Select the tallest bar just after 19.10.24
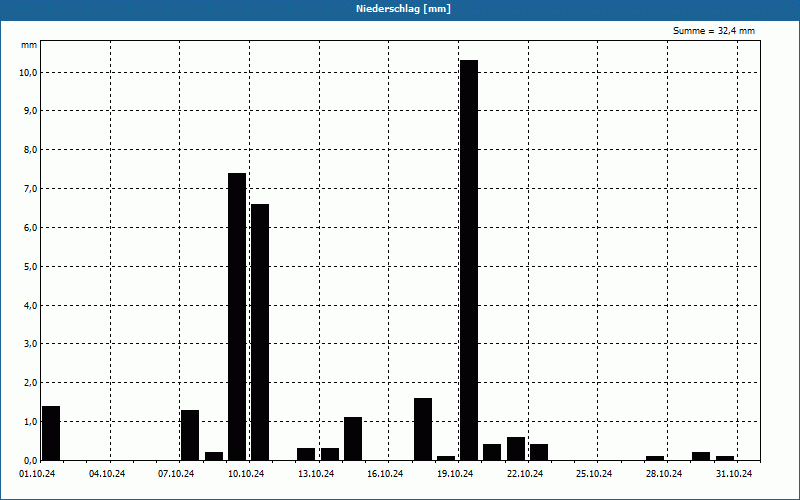The height and width of the screenshot is (500, 800). [x=469, y=260]
